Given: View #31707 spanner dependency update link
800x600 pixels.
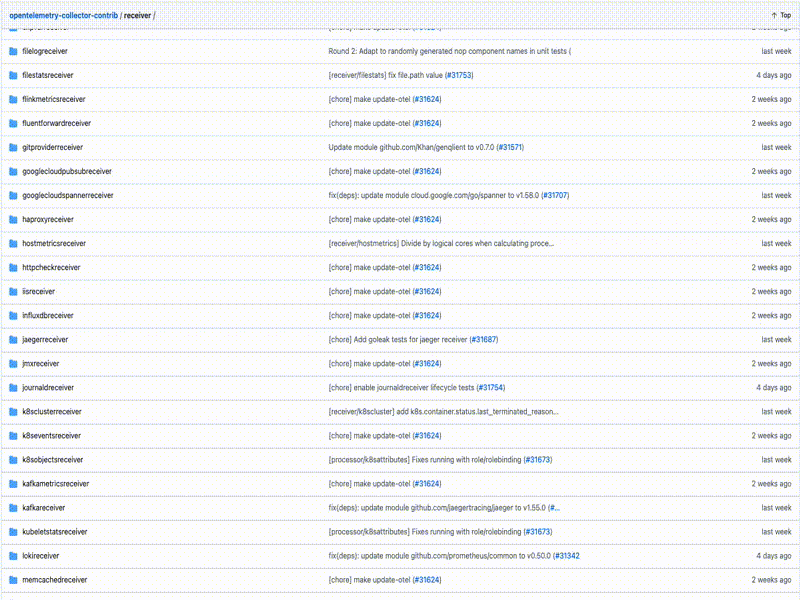Looking at the screenshot, I should [x=554, y=195].
